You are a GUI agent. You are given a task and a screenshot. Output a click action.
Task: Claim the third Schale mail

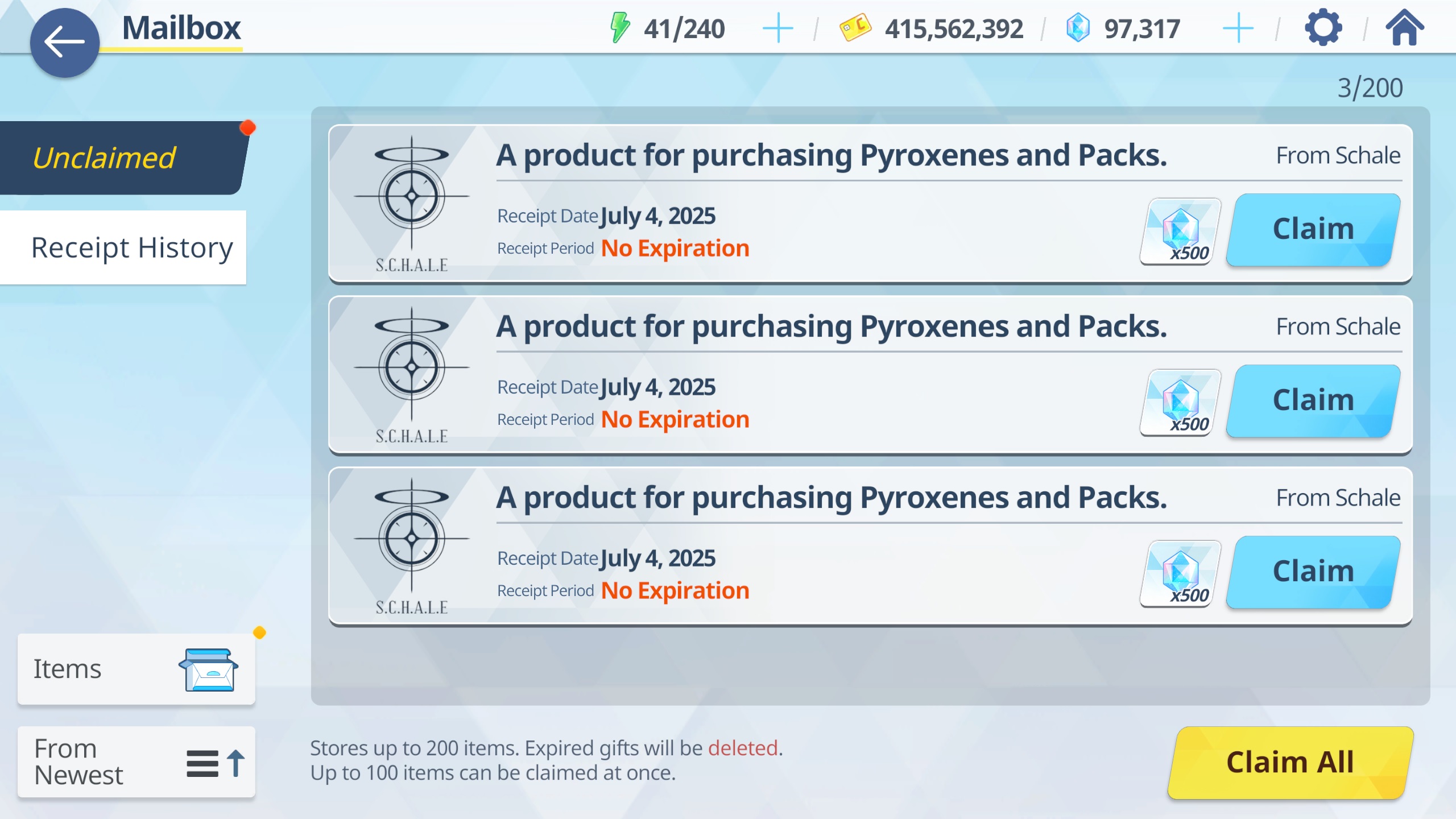coord(1313,572)
